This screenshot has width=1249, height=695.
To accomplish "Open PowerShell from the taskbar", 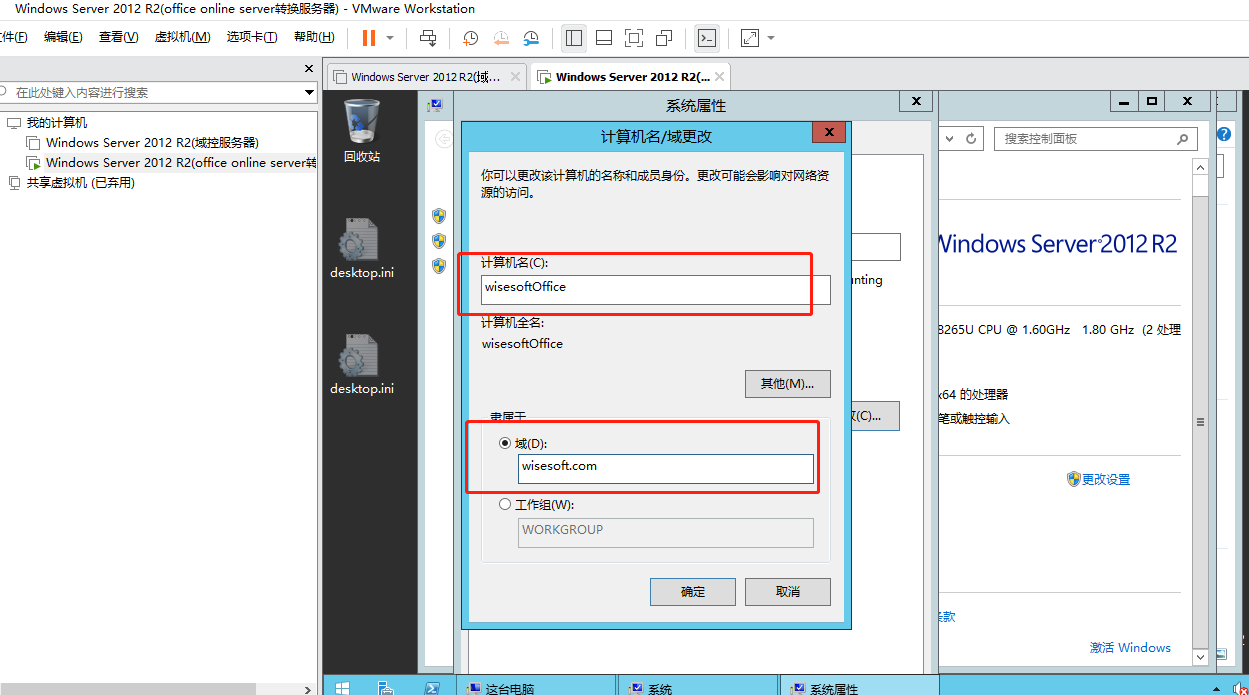I will (x=432, y=687).
